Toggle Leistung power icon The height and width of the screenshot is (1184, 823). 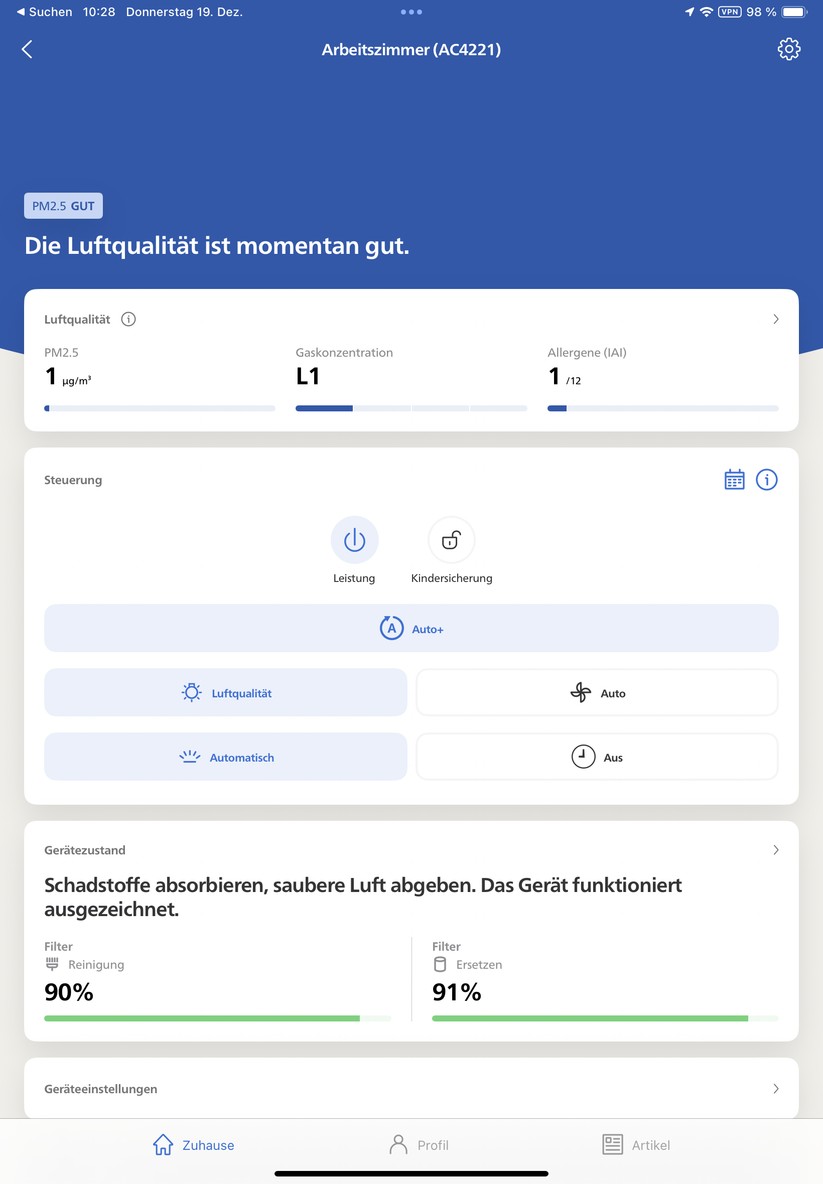(354, 539)
